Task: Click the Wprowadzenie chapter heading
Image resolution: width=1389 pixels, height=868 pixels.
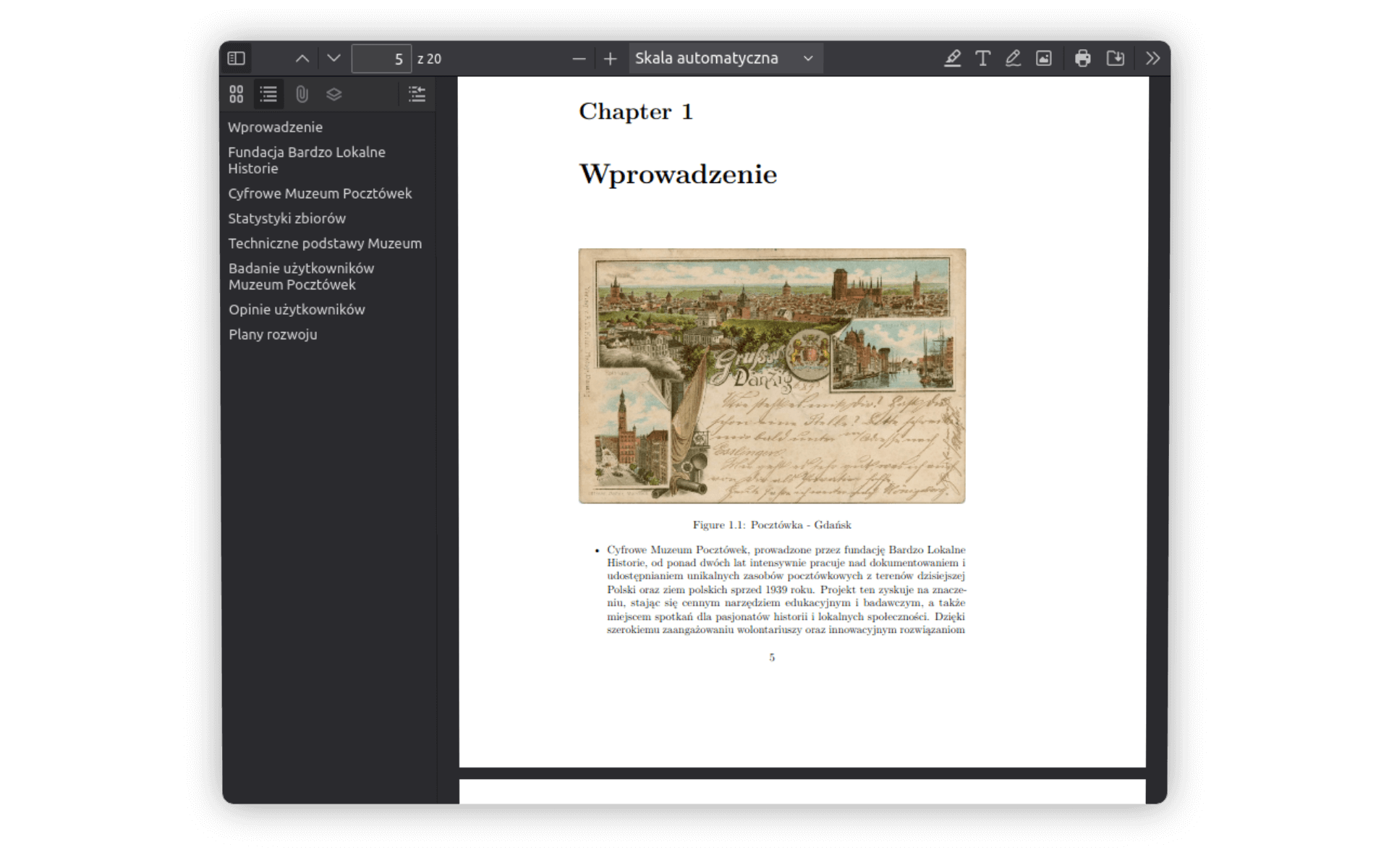Action: click(x=678, y=174)
